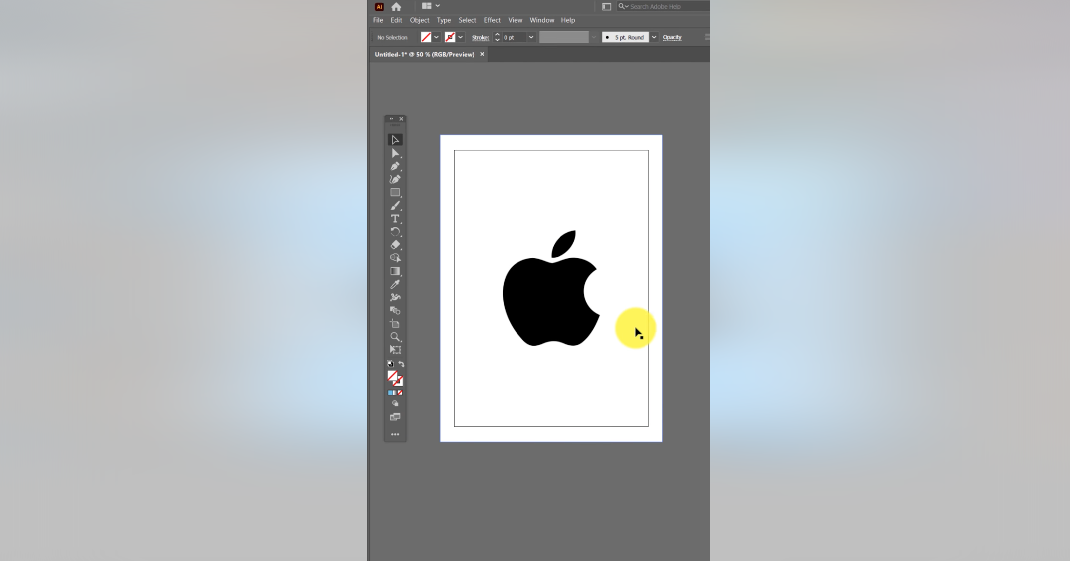The width and height of the screenshot is (1070, 561).
Task: Close the floating toolbox panel
Action: (x=401, y=119)
